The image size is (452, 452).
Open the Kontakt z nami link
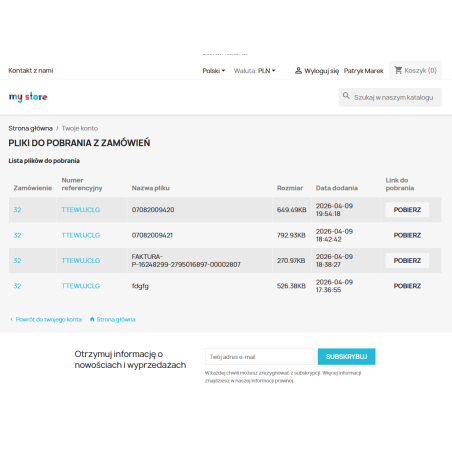[31, 71]
